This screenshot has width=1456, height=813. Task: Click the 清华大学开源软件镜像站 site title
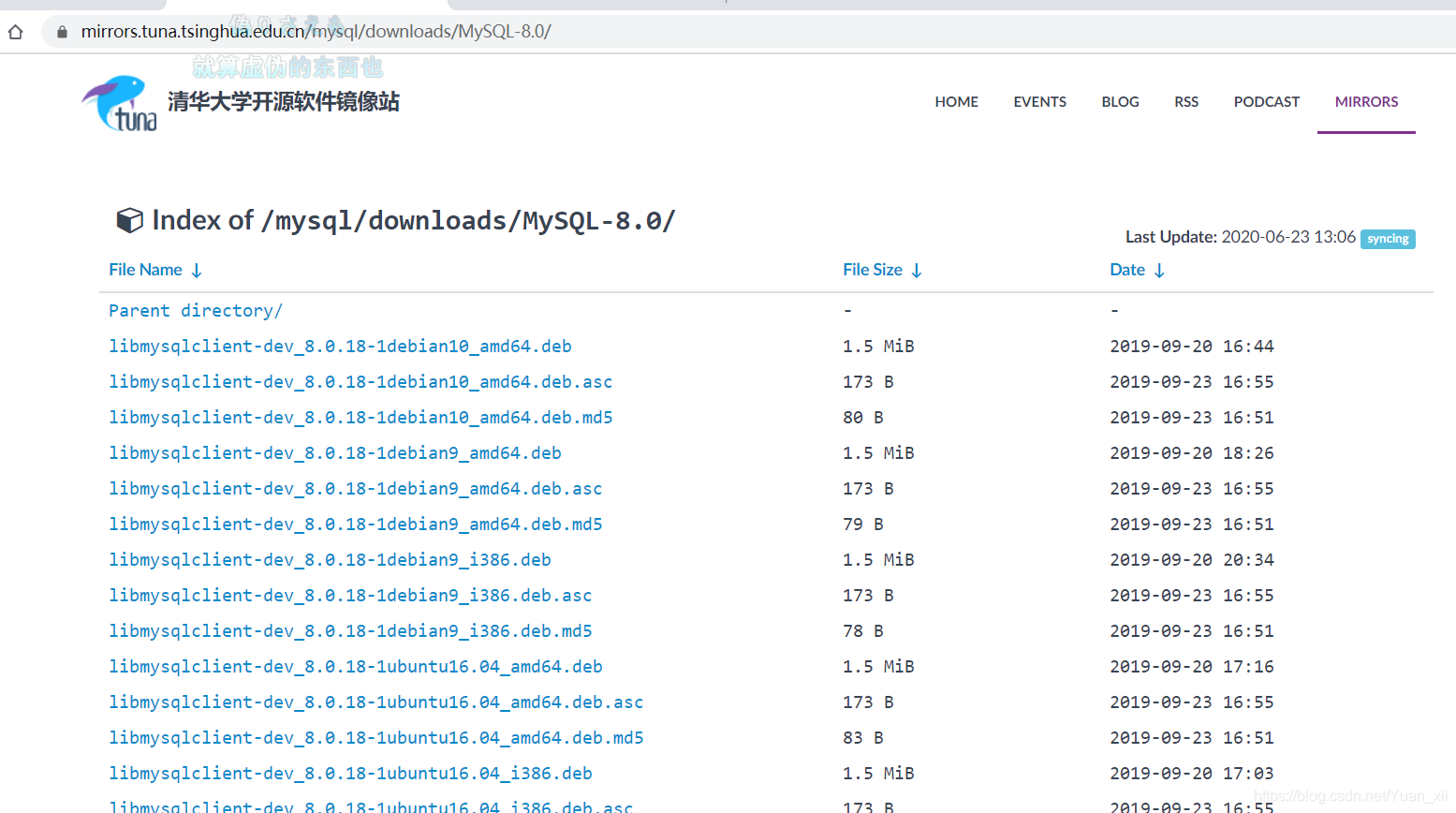284,101
